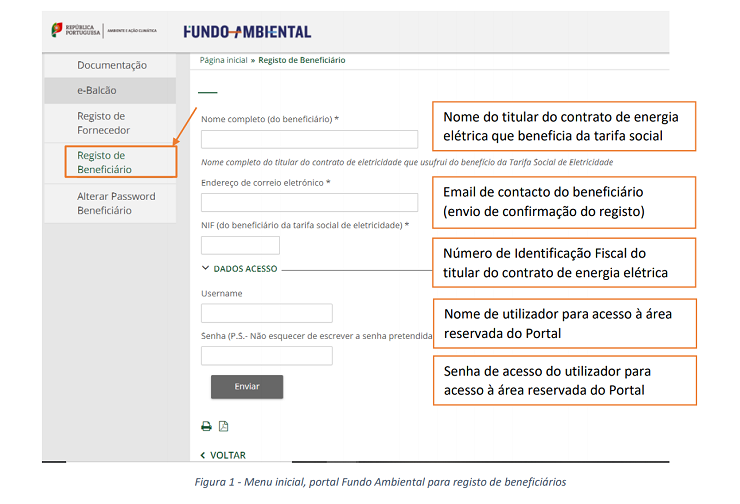Go to Página inicial breadcrumb
This screenshot has height=504, width=740.
coord(223,60)
